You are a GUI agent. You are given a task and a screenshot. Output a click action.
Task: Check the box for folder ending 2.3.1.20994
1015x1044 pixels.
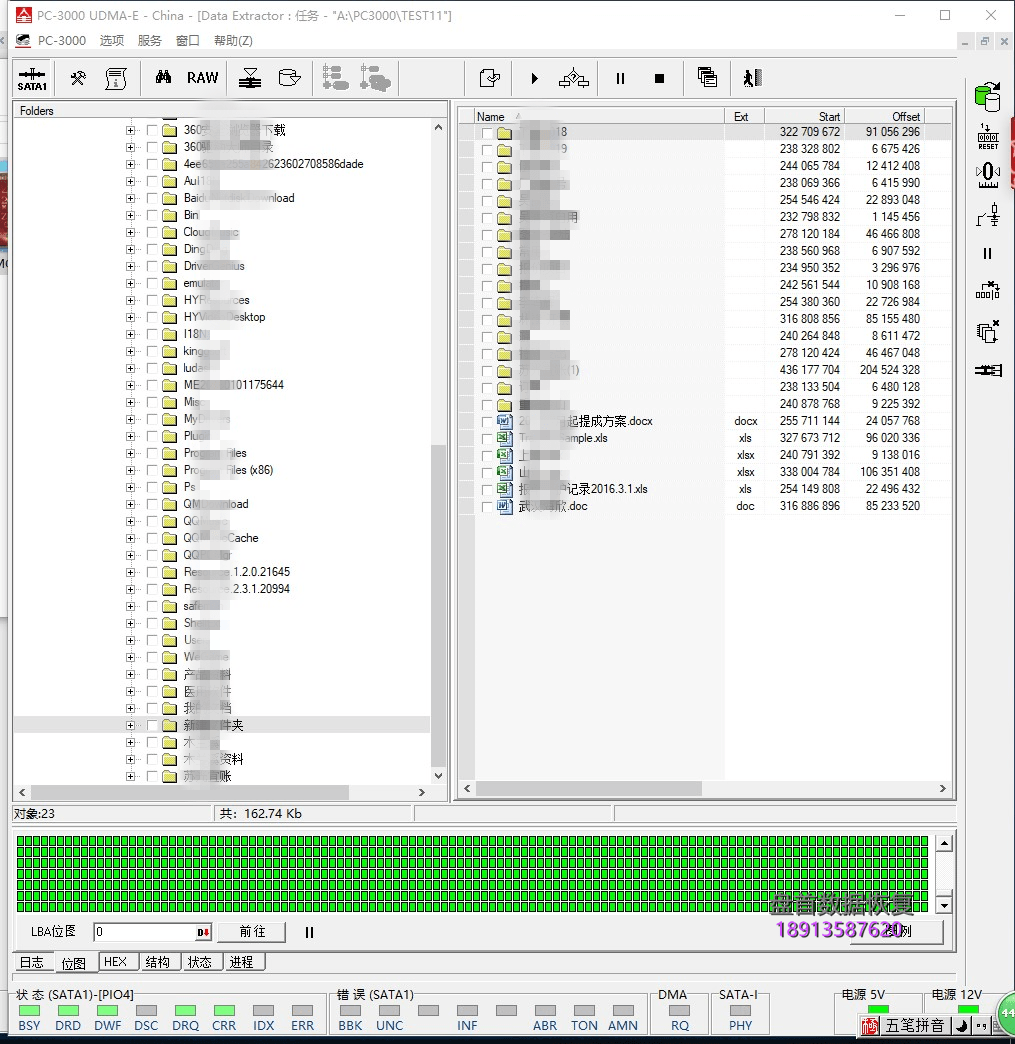[x=153, y=589]
